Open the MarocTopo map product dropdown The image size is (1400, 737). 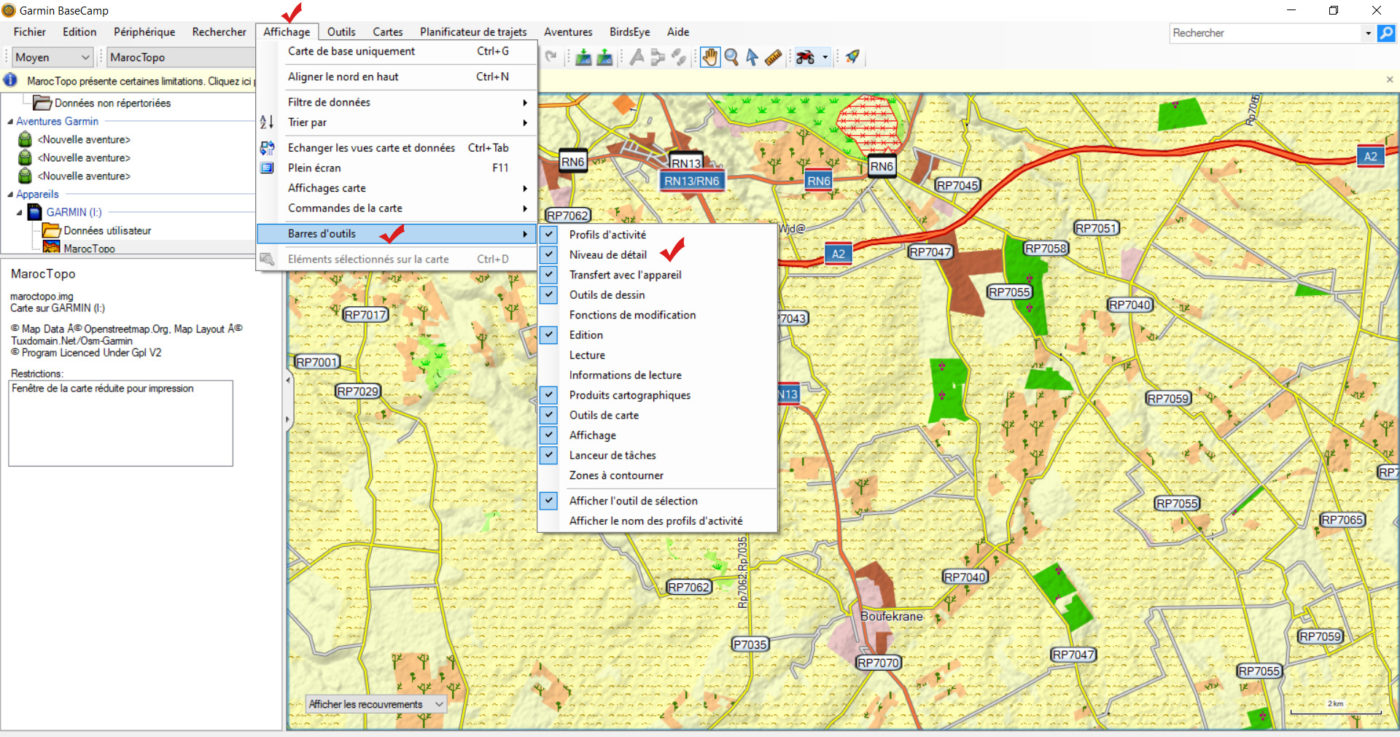[180, 57]
